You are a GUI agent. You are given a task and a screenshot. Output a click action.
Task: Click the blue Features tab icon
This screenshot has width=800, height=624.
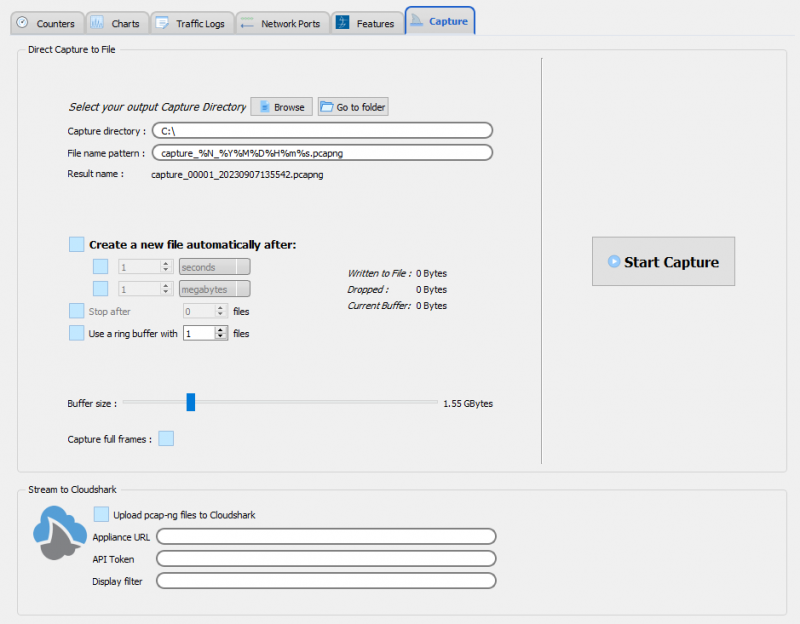342,23
